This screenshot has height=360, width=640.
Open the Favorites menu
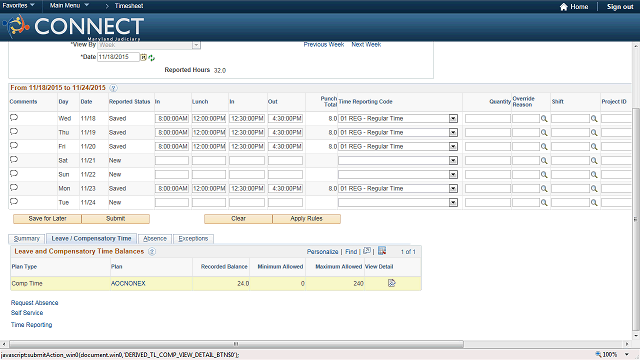(18, 5)
